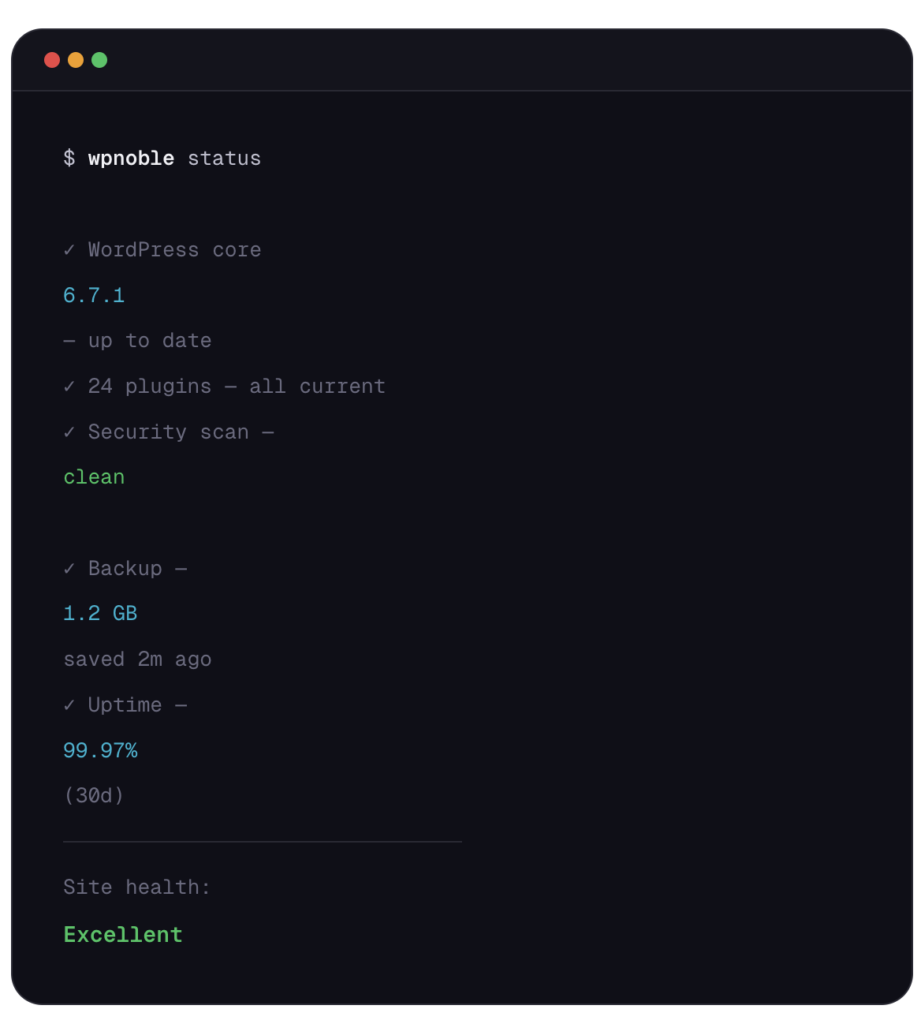The height and width of the screenshot is (1024, 921).
Task: Click the saved 2m ago text
Action: (137, 659)
